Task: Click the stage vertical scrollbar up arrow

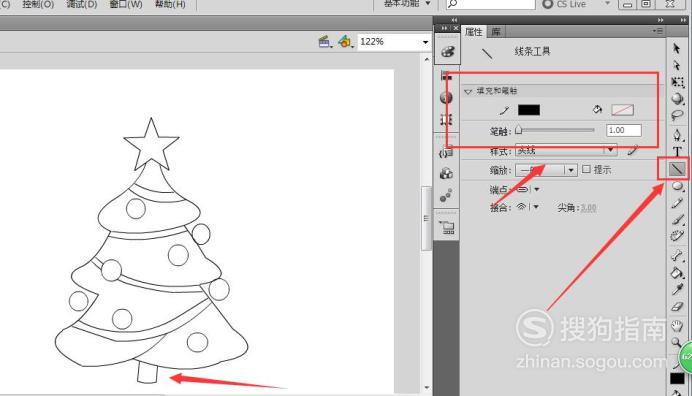Action: point(426,60)
